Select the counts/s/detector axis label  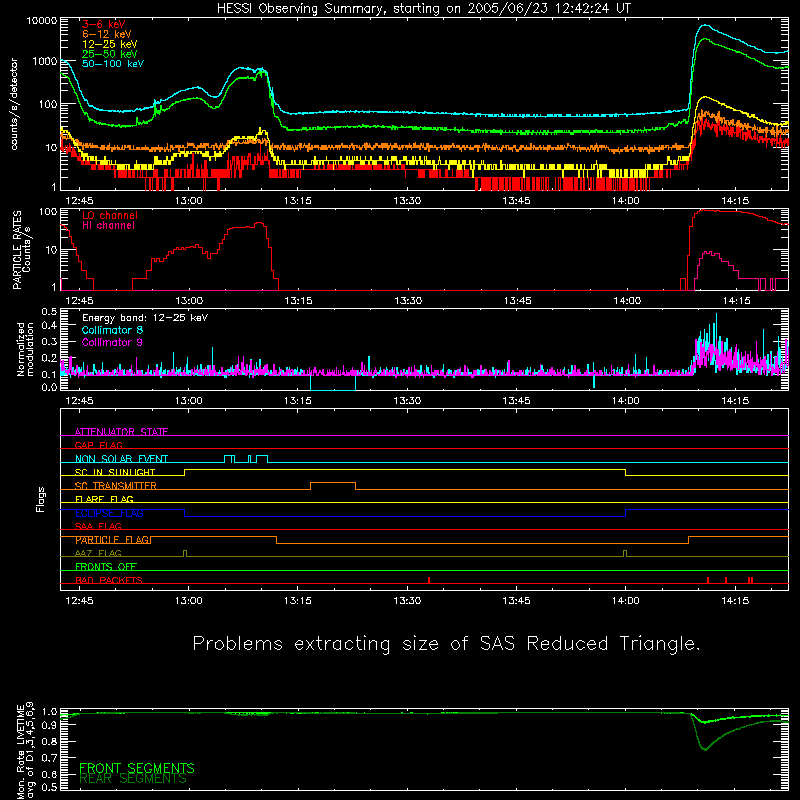[x=14, y=104]
